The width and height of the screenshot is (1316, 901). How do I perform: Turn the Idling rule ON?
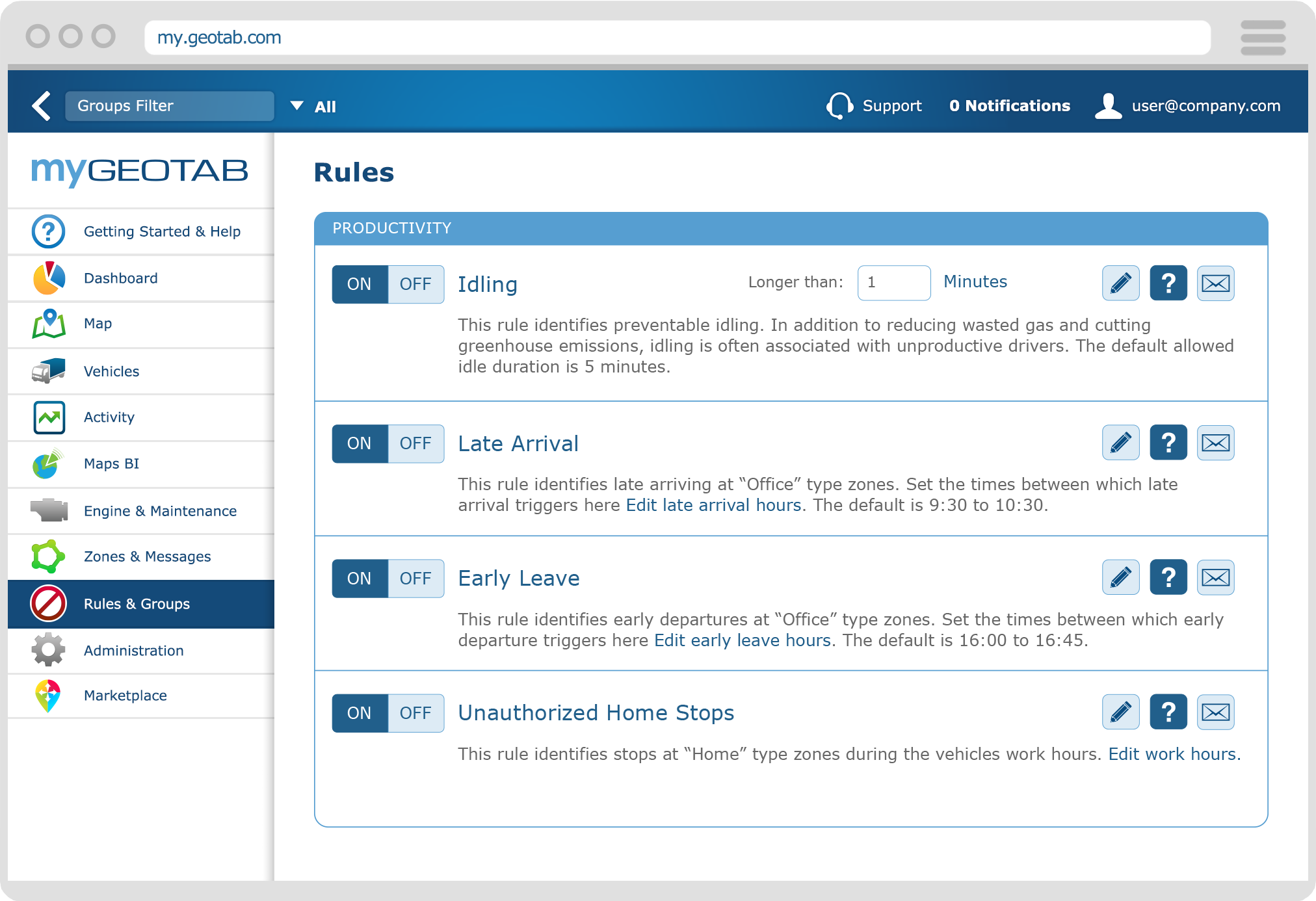(x=360, y=284)
